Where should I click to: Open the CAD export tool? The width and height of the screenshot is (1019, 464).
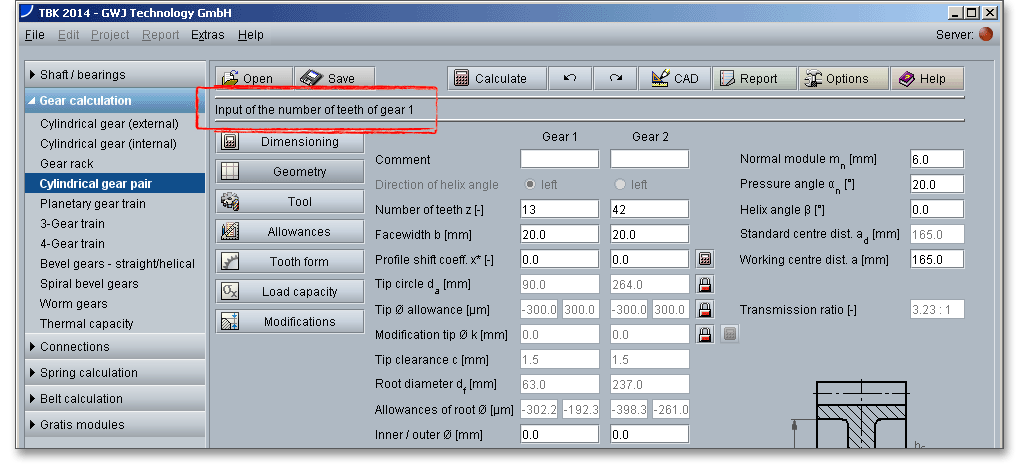click(x=674, y=79)
